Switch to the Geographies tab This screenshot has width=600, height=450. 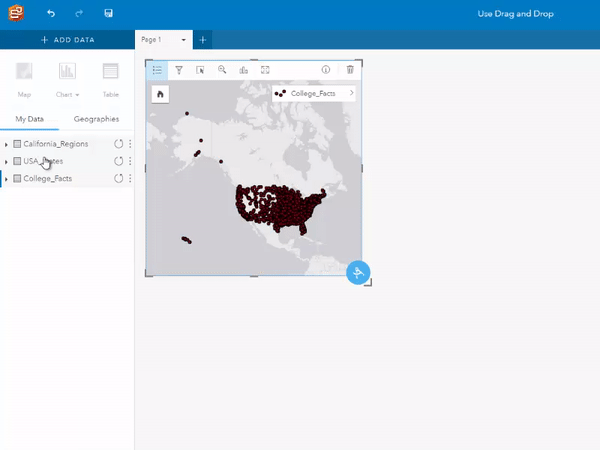pyautogui.click(x=96, y=119)
